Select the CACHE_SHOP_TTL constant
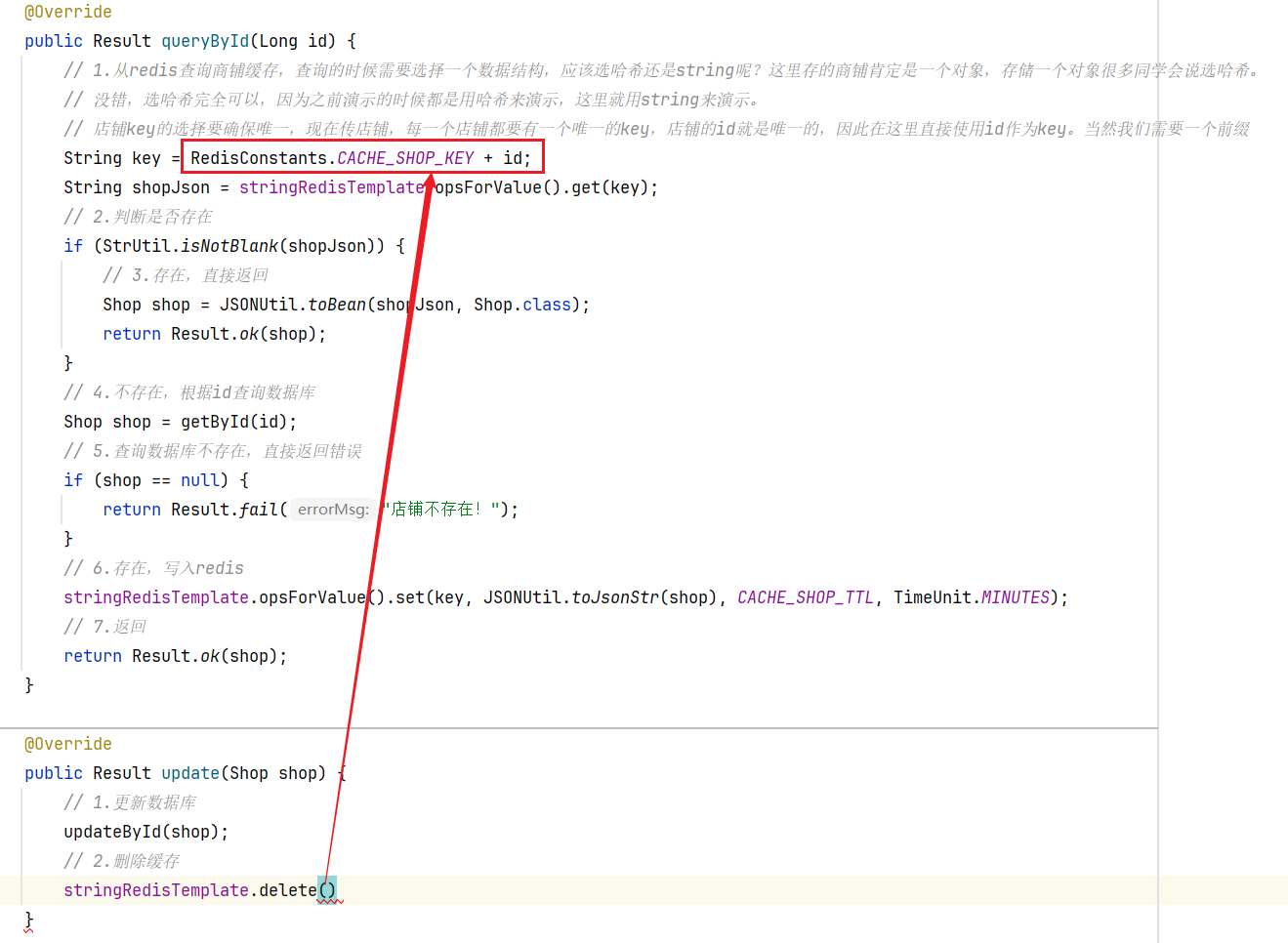 pos(806,597)
